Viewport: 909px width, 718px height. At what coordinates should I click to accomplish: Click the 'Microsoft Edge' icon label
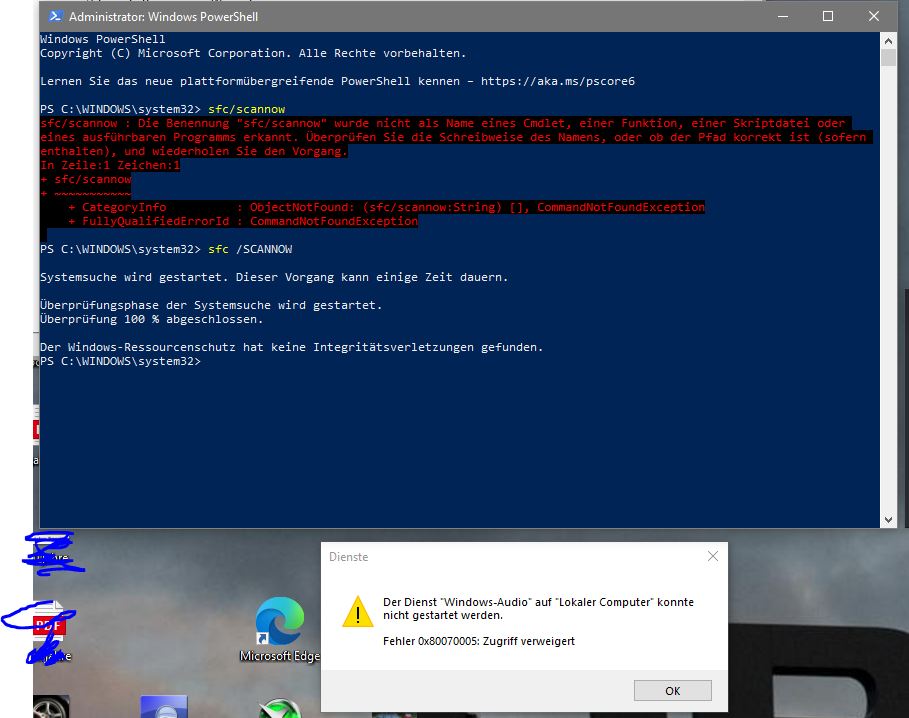click(x=280, y=656)
